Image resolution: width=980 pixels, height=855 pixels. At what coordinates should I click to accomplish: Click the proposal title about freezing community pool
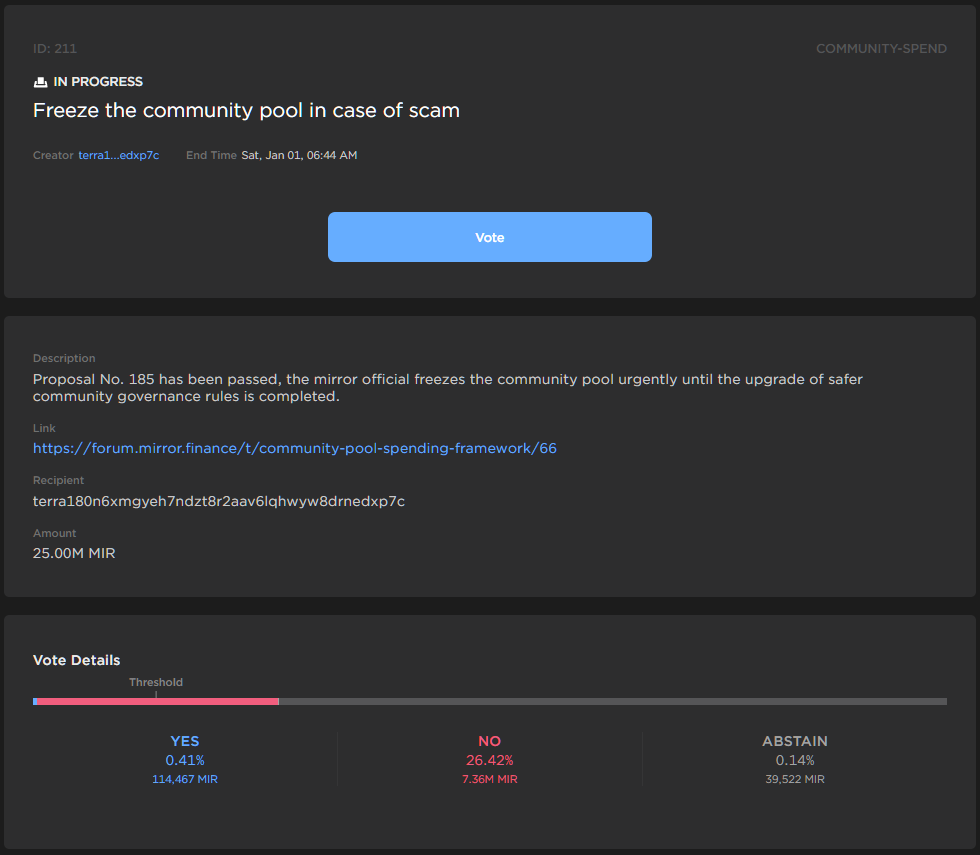[x=246, y=111]
